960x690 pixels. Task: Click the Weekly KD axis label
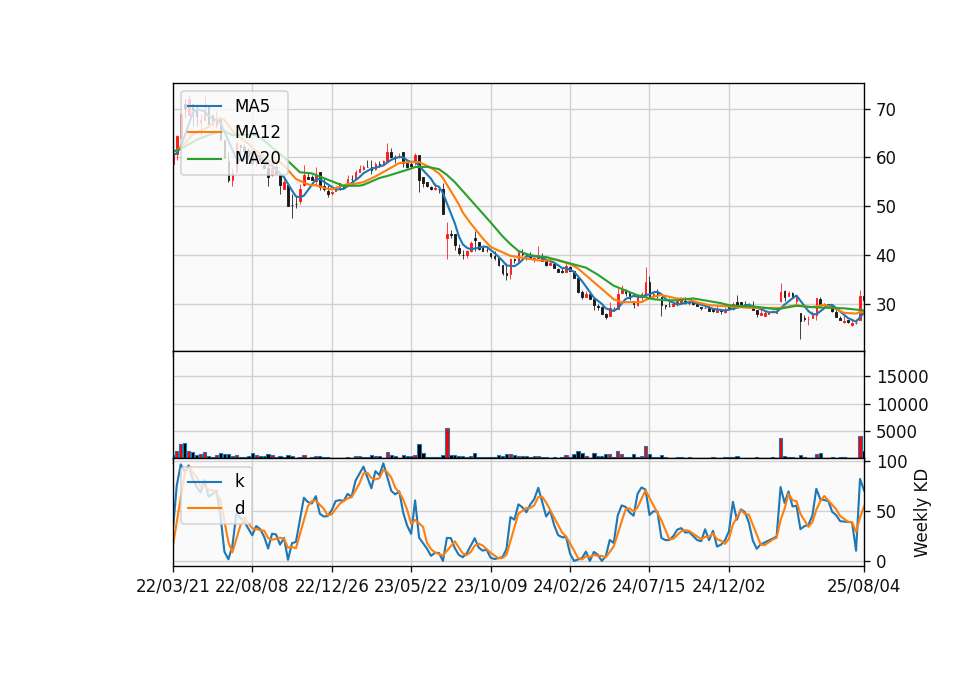[921, 513]
